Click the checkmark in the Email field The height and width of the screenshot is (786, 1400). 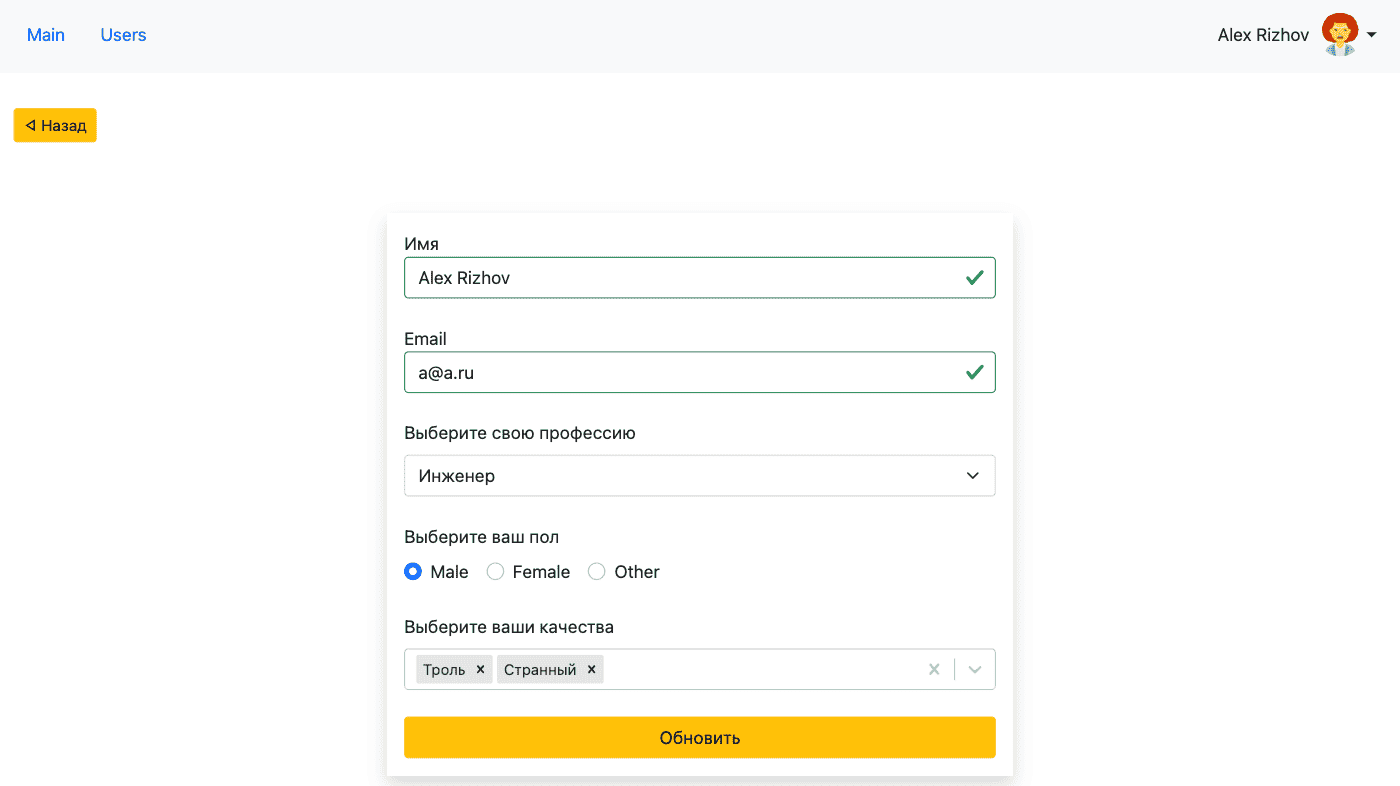click(974, 372)
